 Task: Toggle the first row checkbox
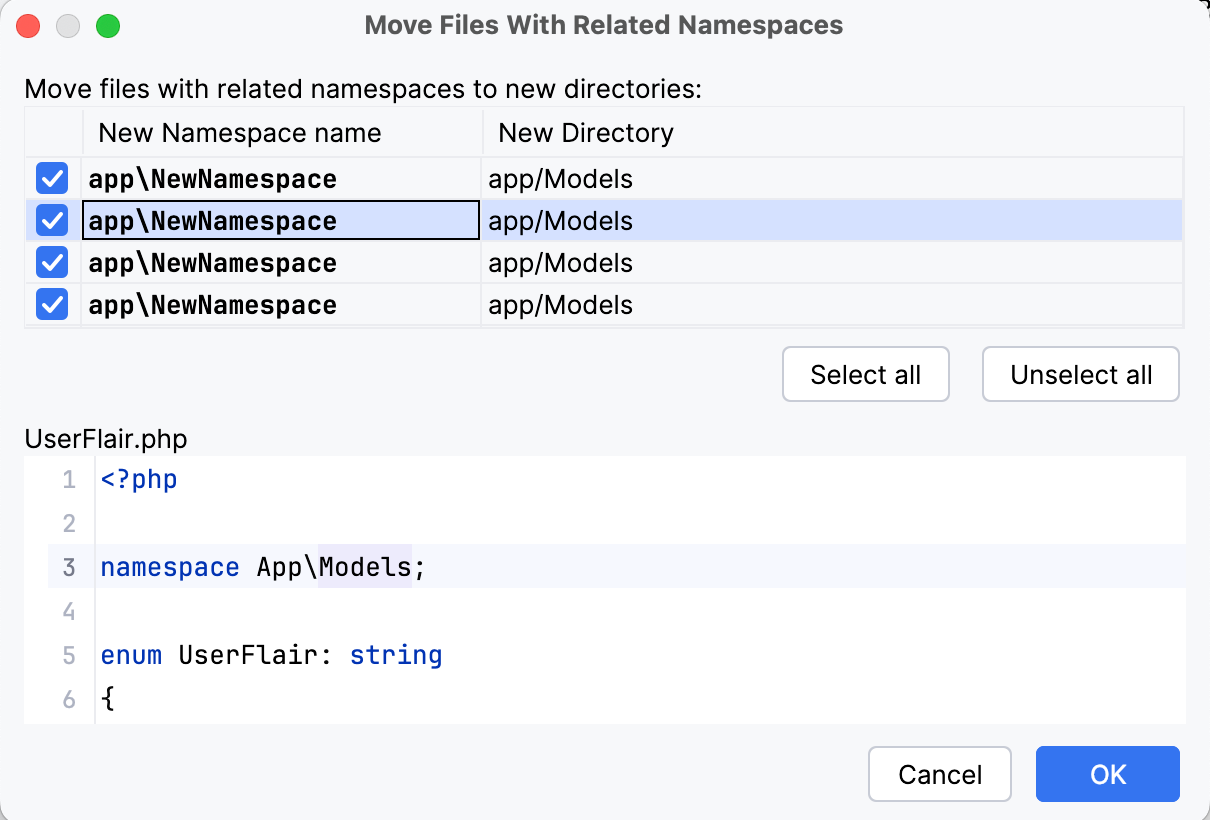52,178
